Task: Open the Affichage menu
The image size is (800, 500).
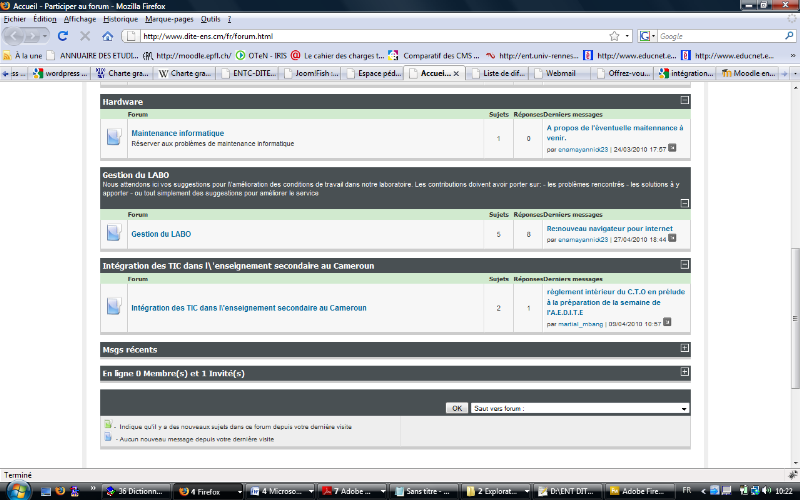Action: coord(80,19)
